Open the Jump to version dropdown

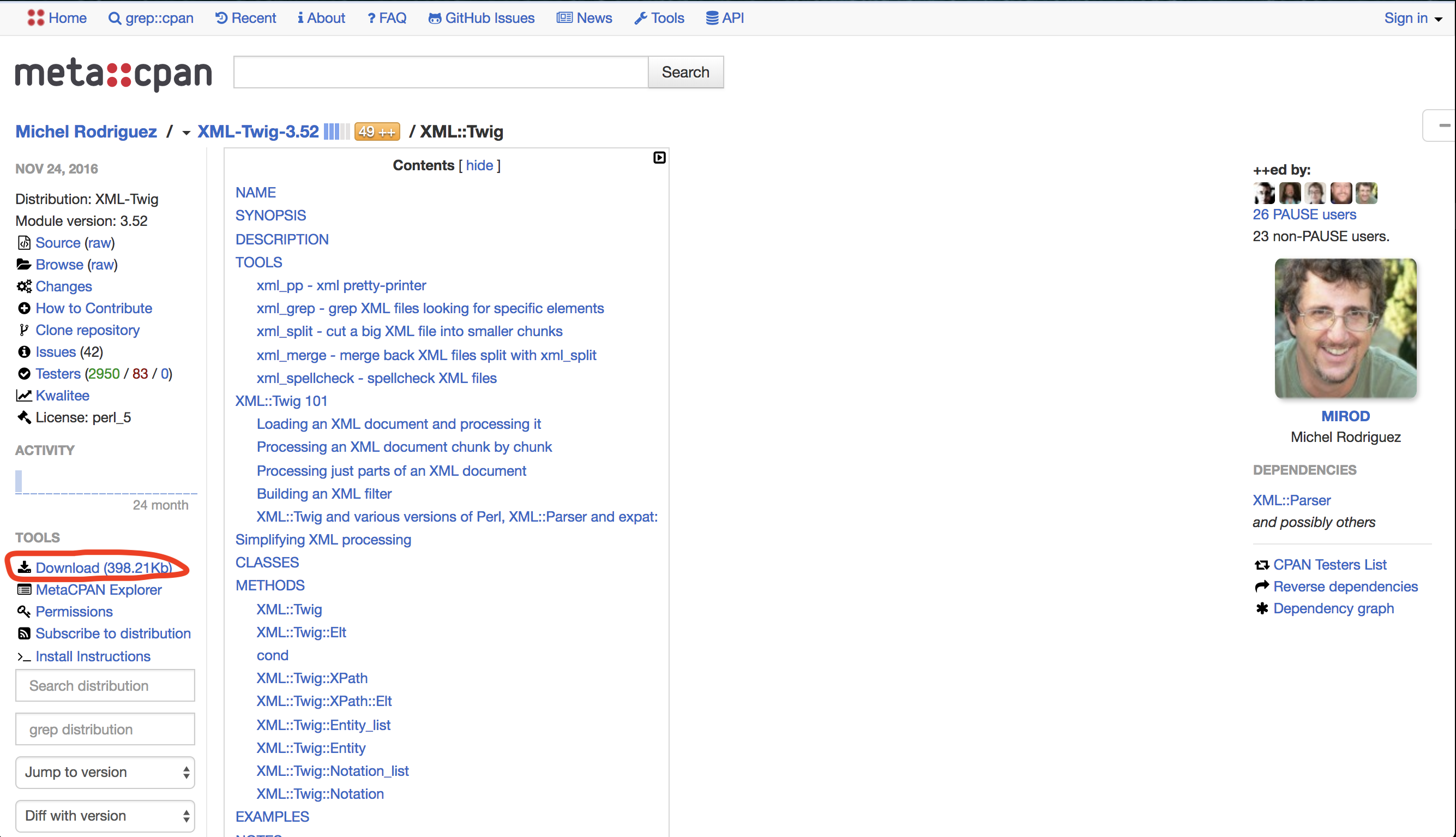coord(105,772)
